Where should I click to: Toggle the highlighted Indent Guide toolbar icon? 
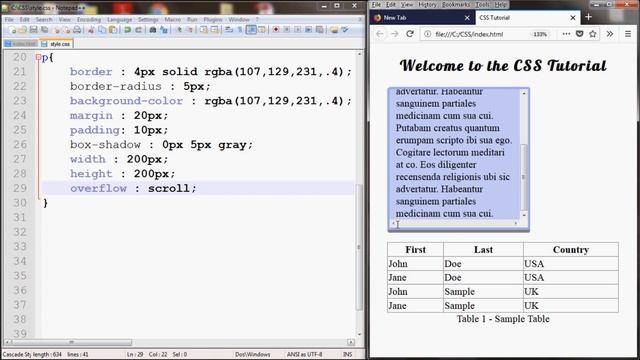coord(251,30)
